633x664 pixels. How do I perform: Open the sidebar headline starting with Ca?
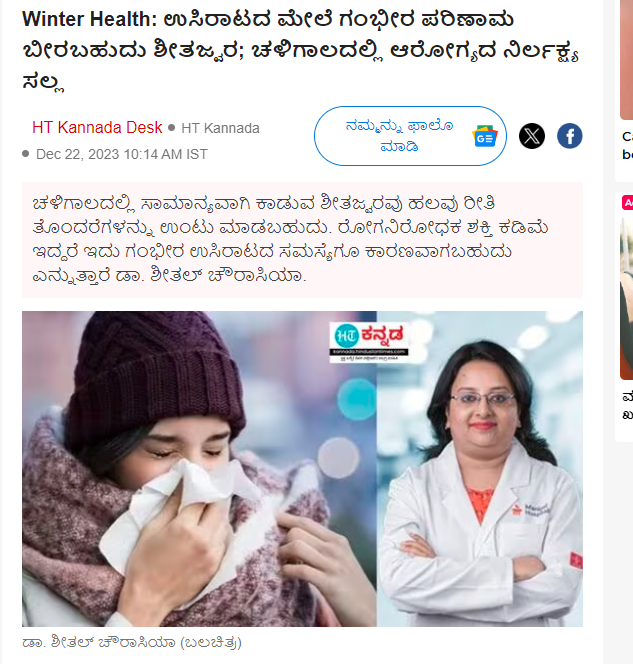tap(627, 145)
